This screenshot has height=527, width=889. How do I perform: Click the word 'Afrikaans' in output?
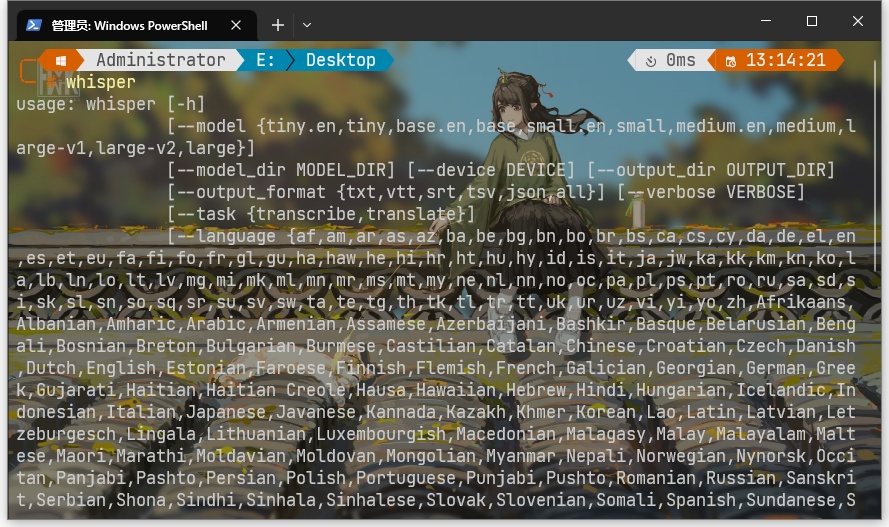point(801,302)
